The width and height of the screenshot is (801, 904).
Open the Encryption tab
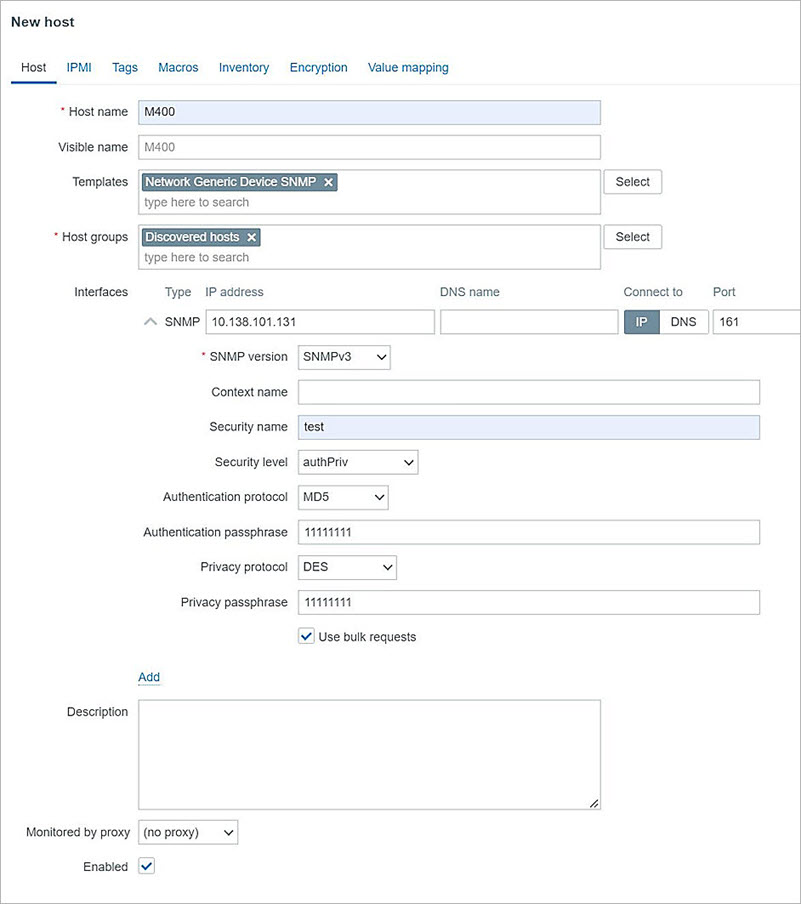click(318, 67)
